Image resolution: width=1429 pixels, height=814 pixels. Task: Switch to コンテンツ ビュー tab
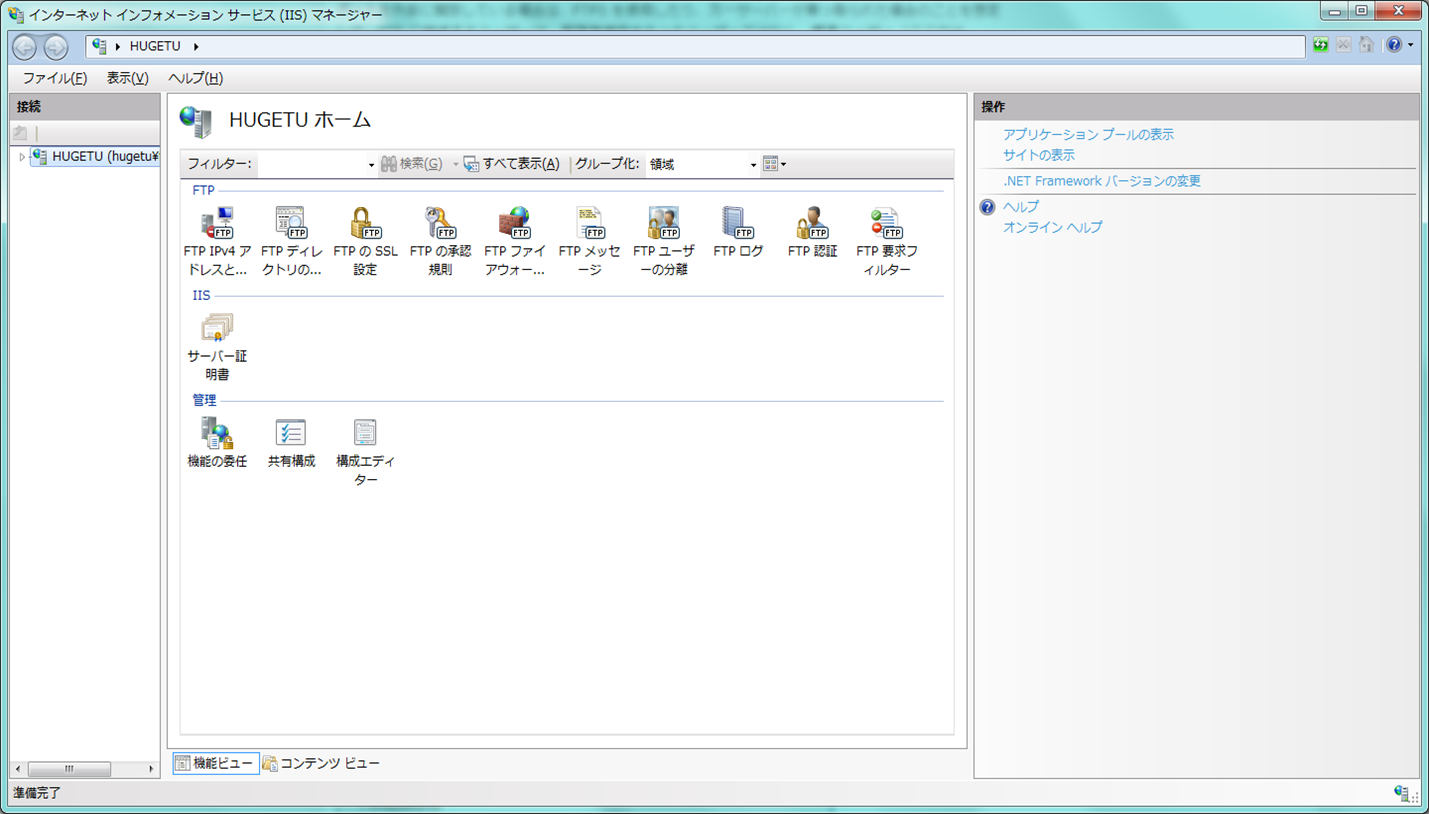[x=321, y=763]
